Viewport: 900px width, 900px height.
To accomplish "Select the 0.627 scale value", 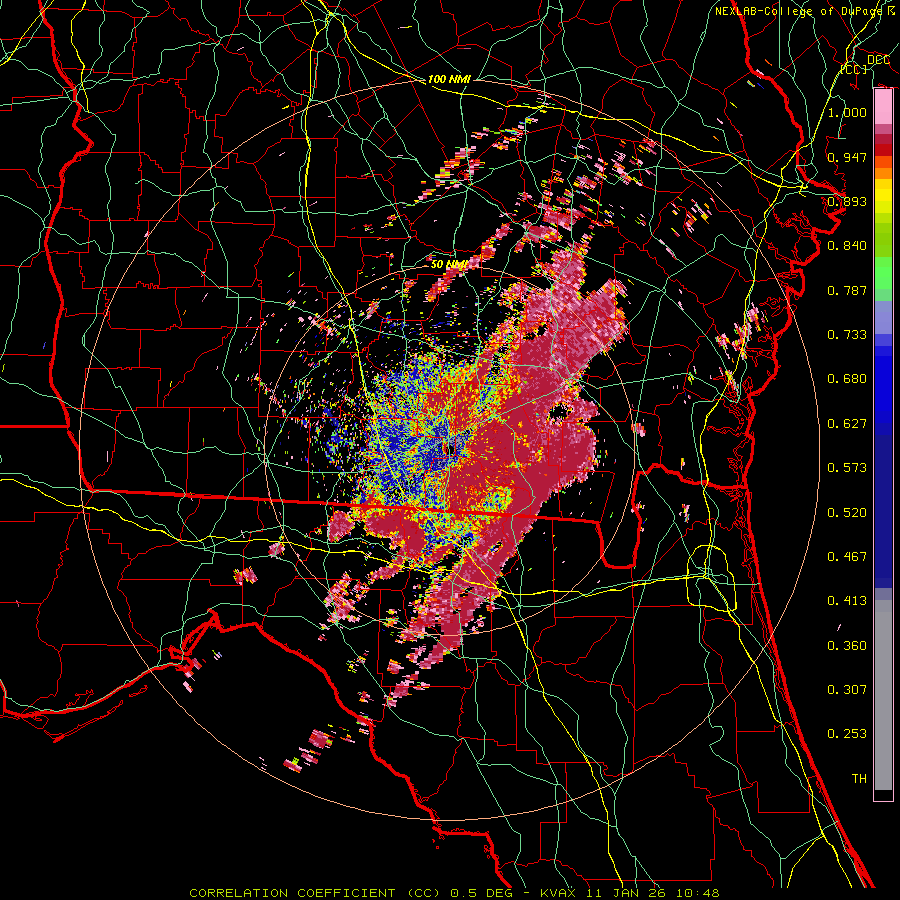I will (847, 424).
